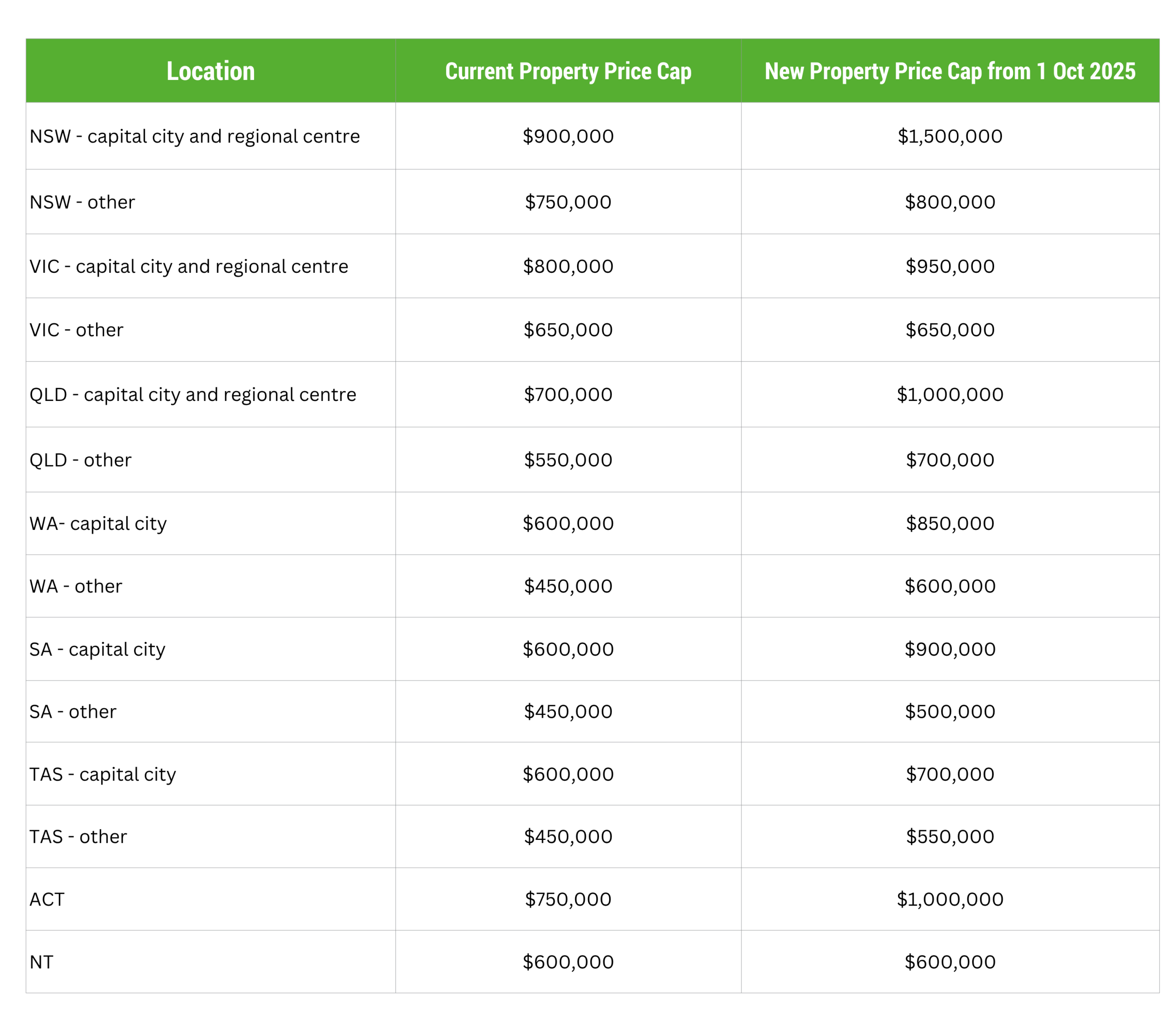Image resolution: width=1176 pixels, height=1019 pixels.
Task: Click QLD capital city and regional centre cell
Action: pos(193,394)
